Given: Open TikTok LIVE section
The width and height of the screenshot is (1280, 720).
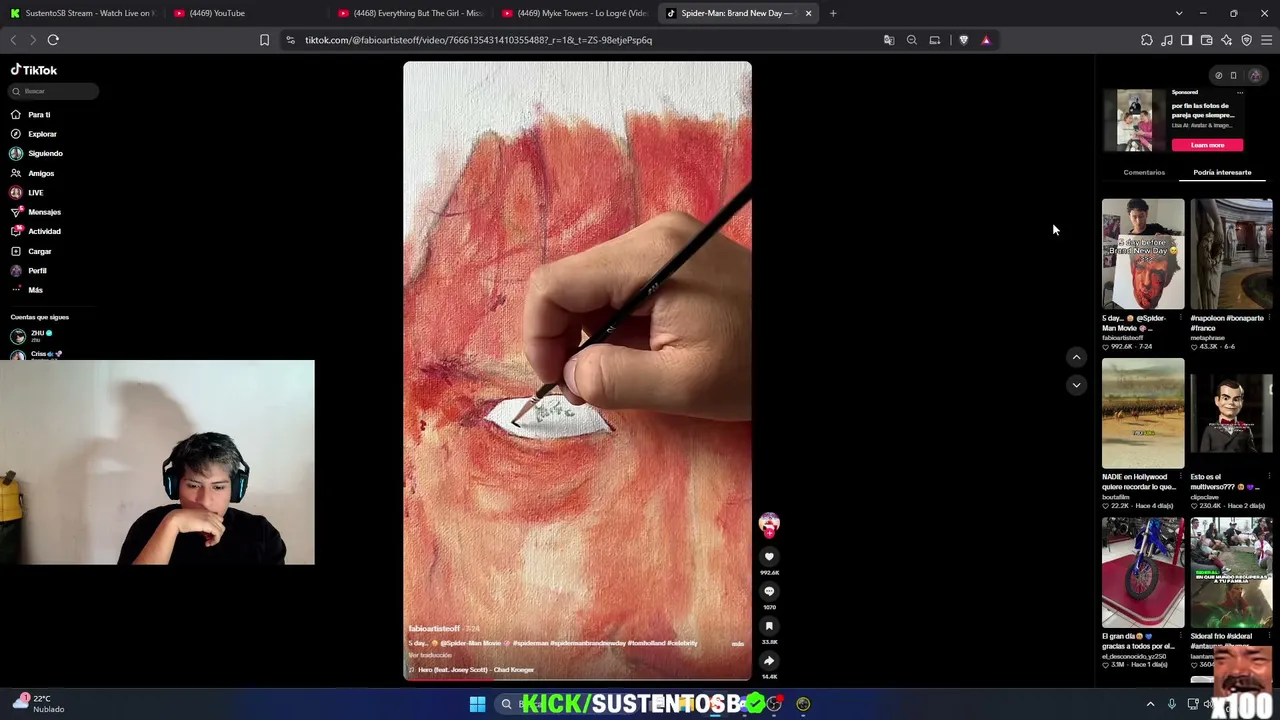Looking at the screenshot, I should [x=35, y=193].
